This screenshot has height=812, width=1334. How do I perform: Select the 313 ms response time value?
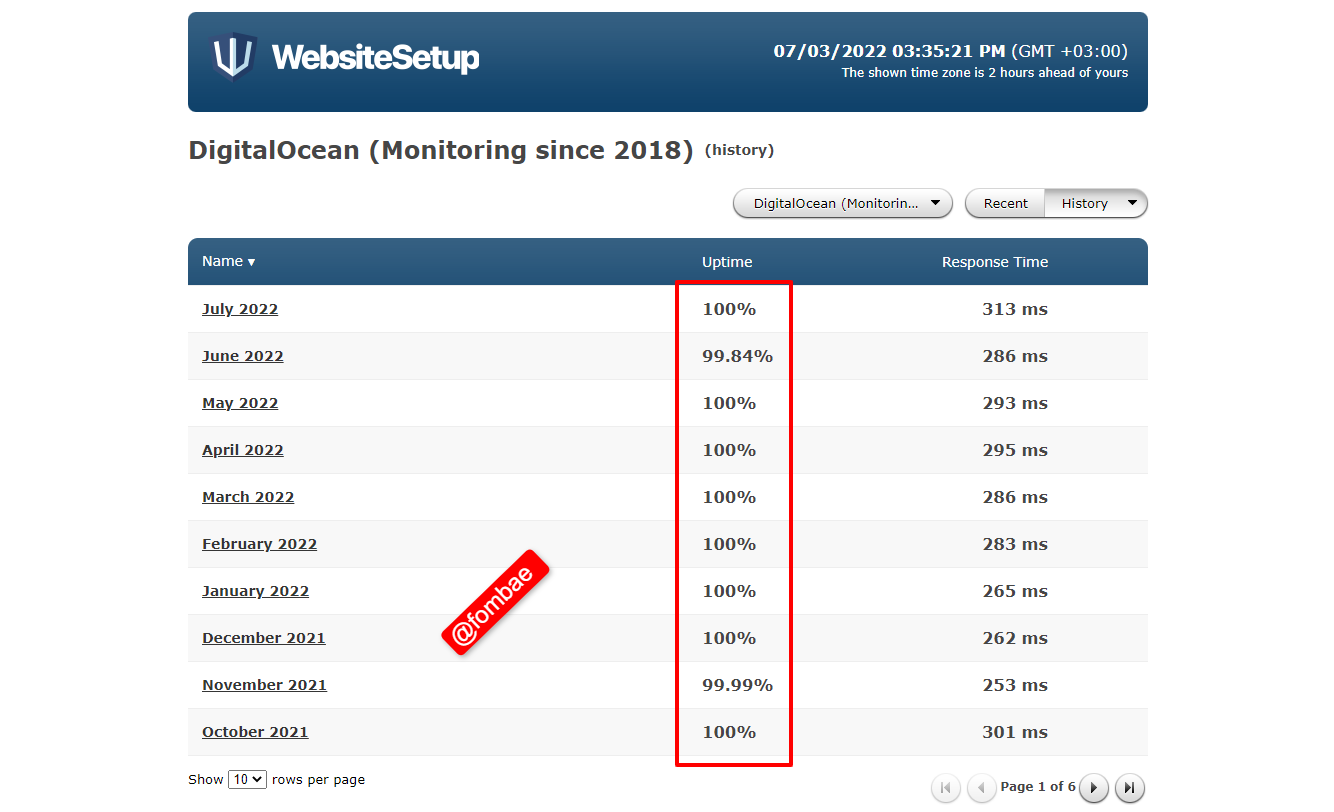click(x=1015, y=309)
